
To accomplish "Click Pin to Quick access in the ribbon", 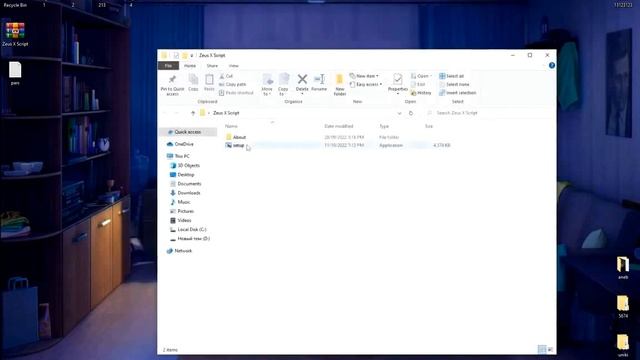I will [172, 85].
